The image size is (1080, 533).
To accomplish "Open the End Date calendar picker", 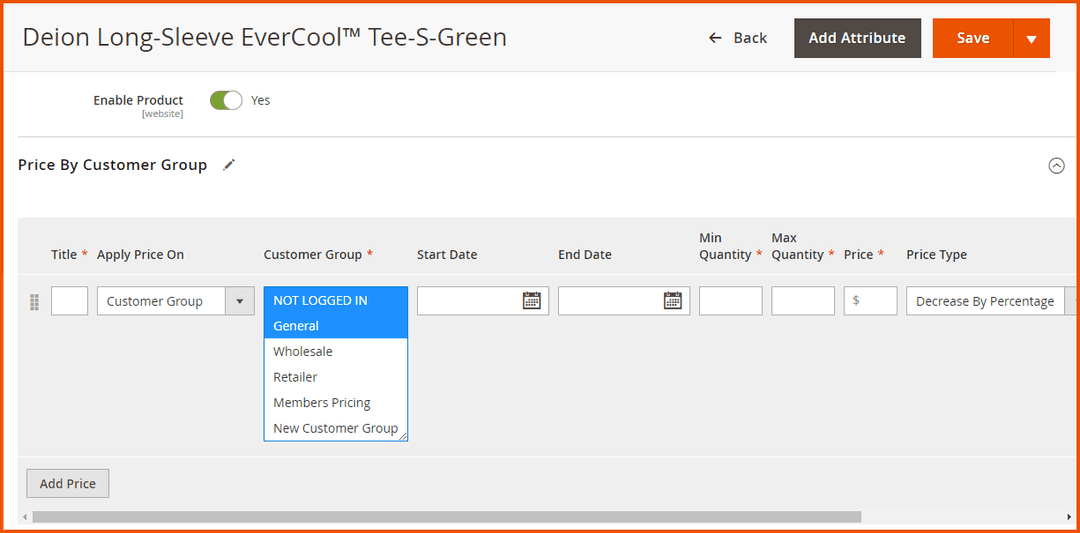I will pyautogui.click(x=673, y=301).
